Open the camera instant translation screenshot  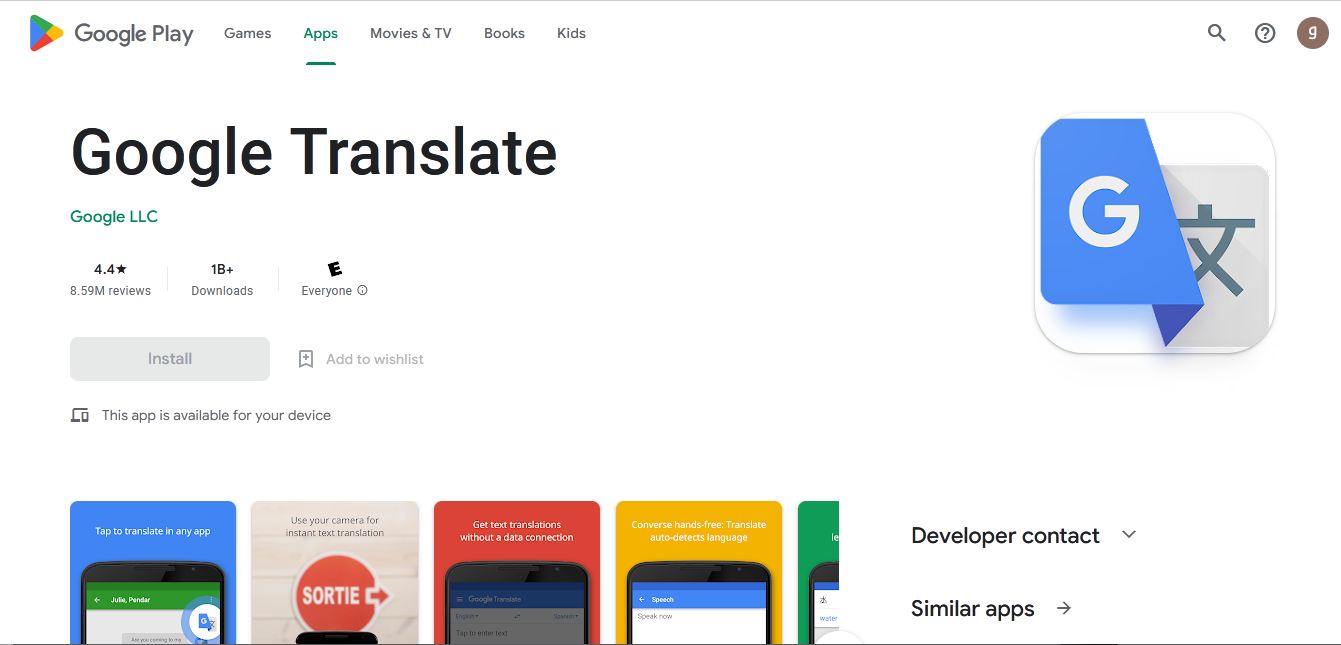[x=335, y=573]
